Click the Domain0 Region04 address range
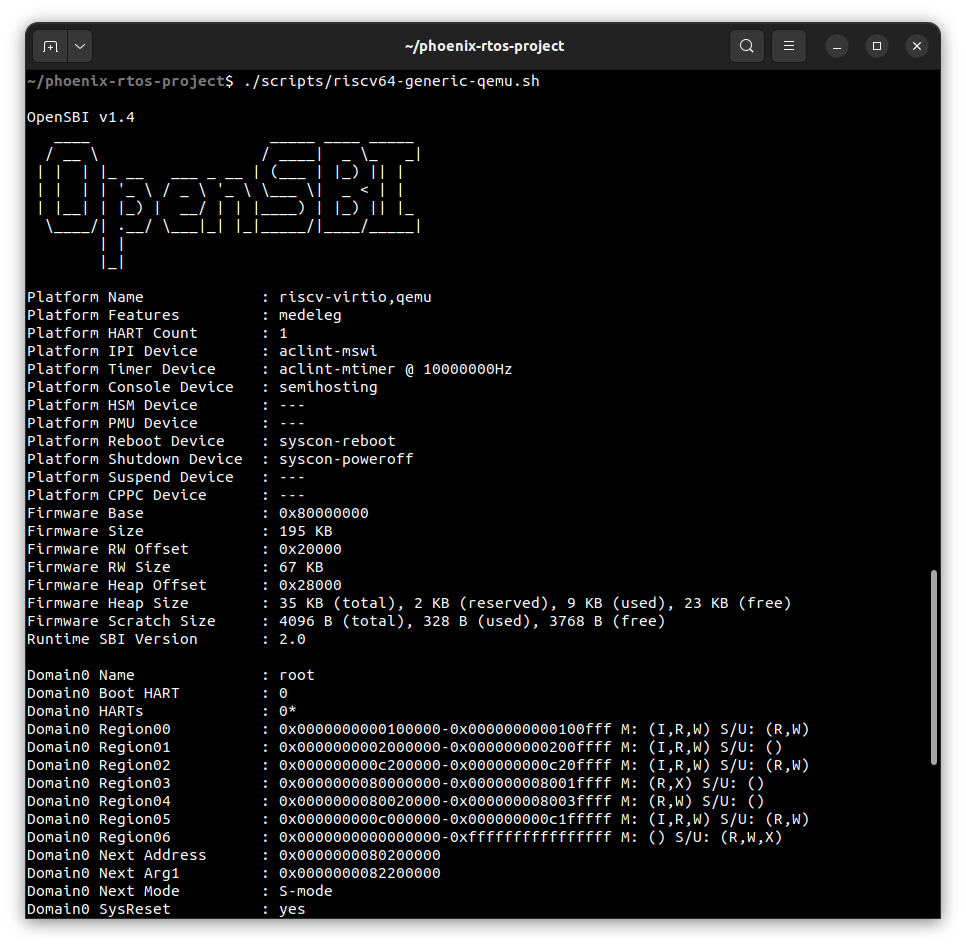 coord(445,801)
